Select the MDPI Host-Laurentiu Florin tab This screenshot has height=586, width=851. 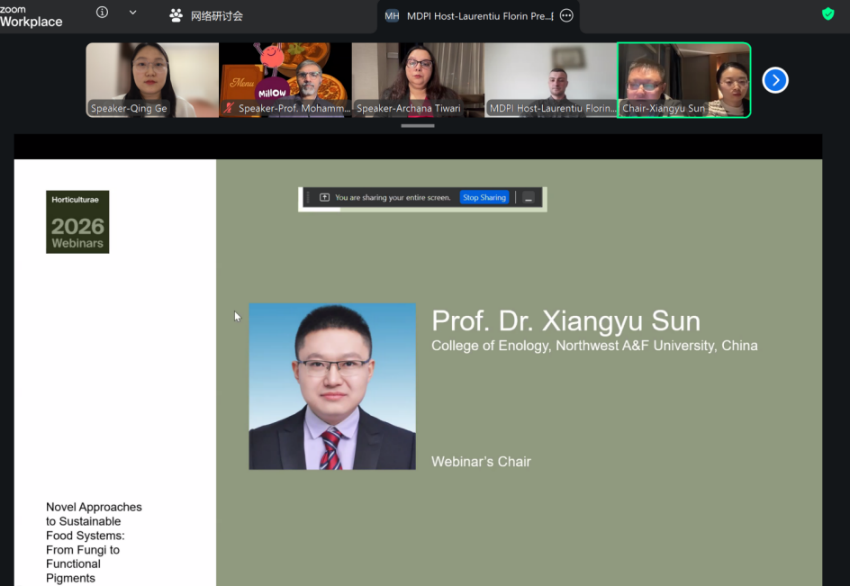point(468,16)
